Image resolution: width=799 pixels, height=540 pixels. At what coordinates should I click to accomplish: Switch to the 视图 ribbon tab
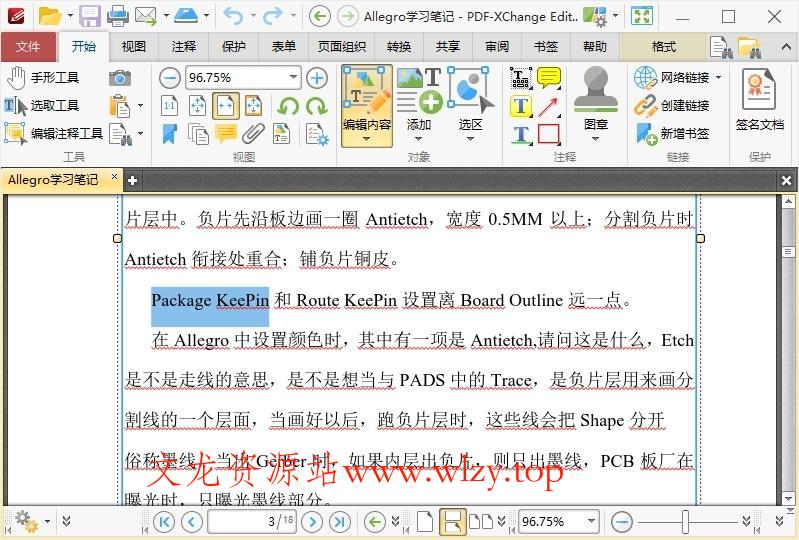click(134, 47)
